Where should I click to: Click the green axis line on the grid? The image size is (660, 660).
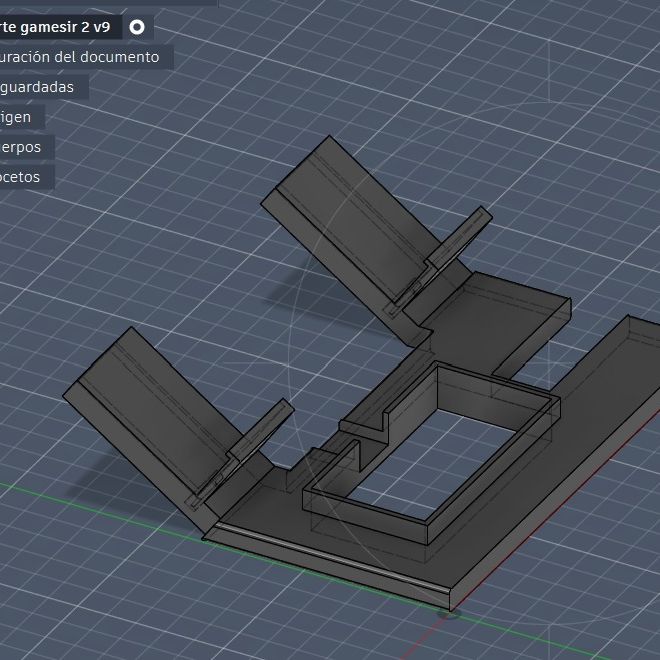101,507
